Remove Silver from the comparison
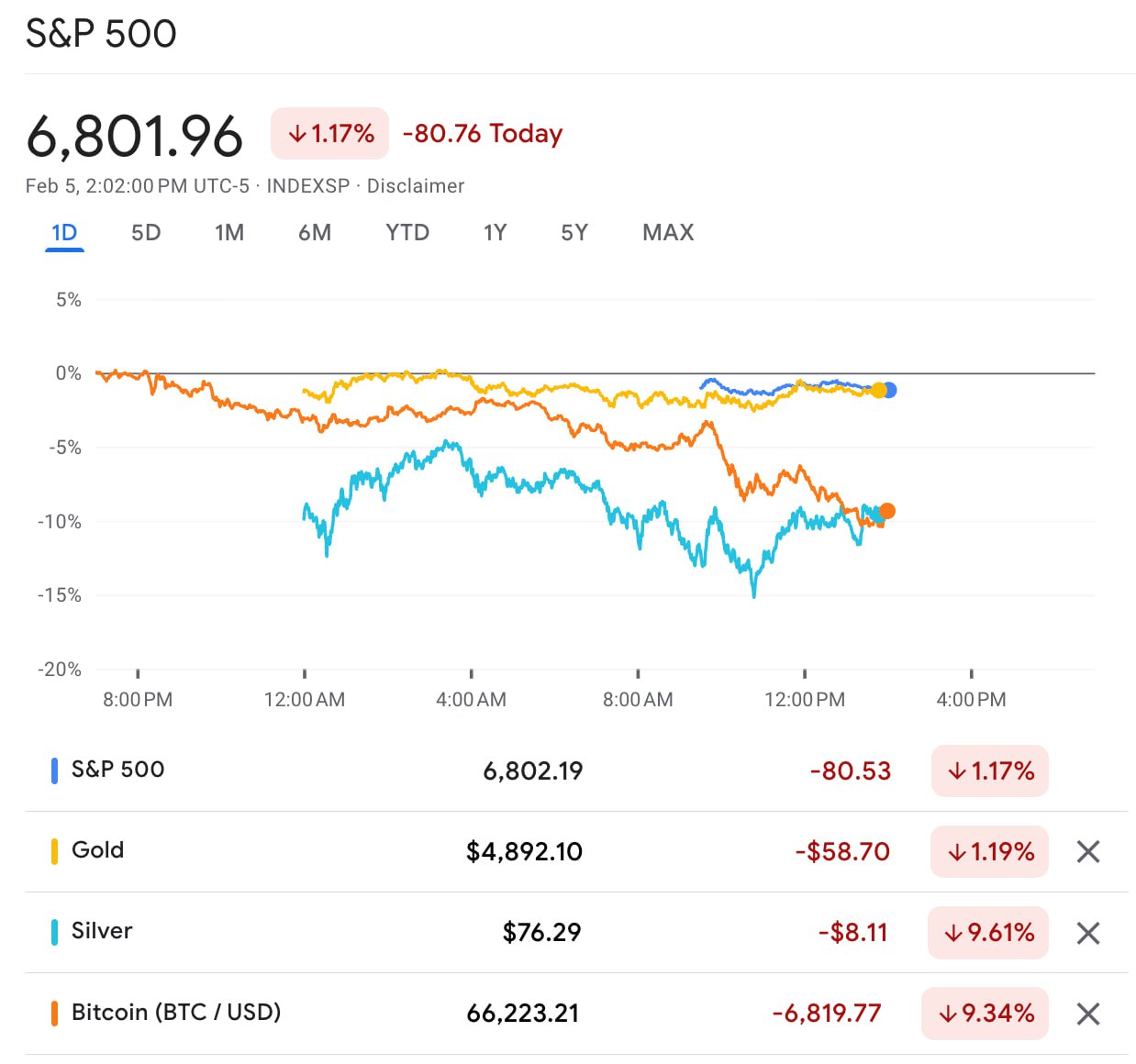1136x1064 pixels. (1088, 933)
